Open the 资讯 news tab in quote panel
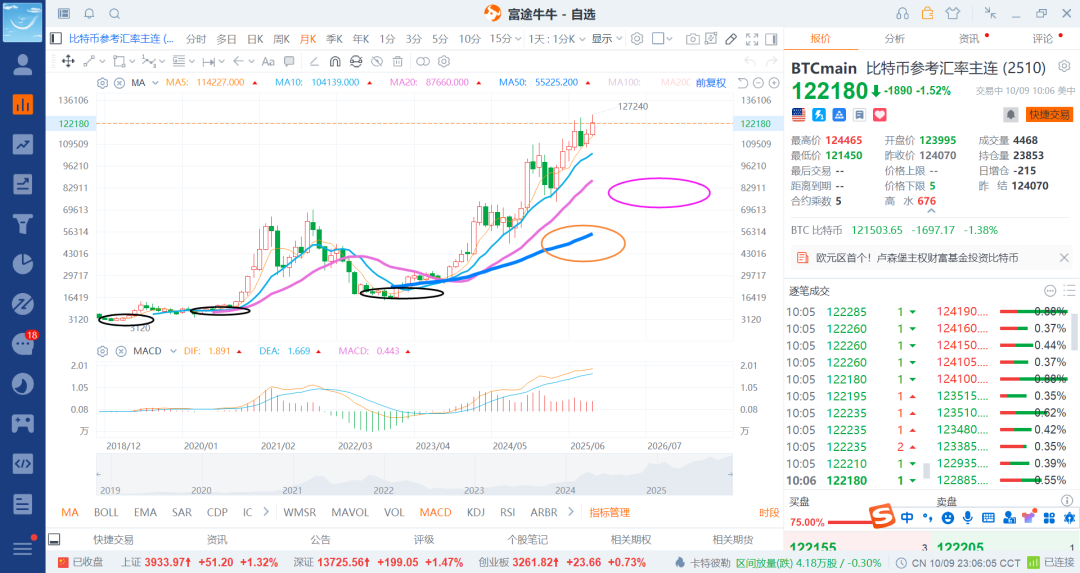This screenshot has width=1080, height=573. point(969,39)
